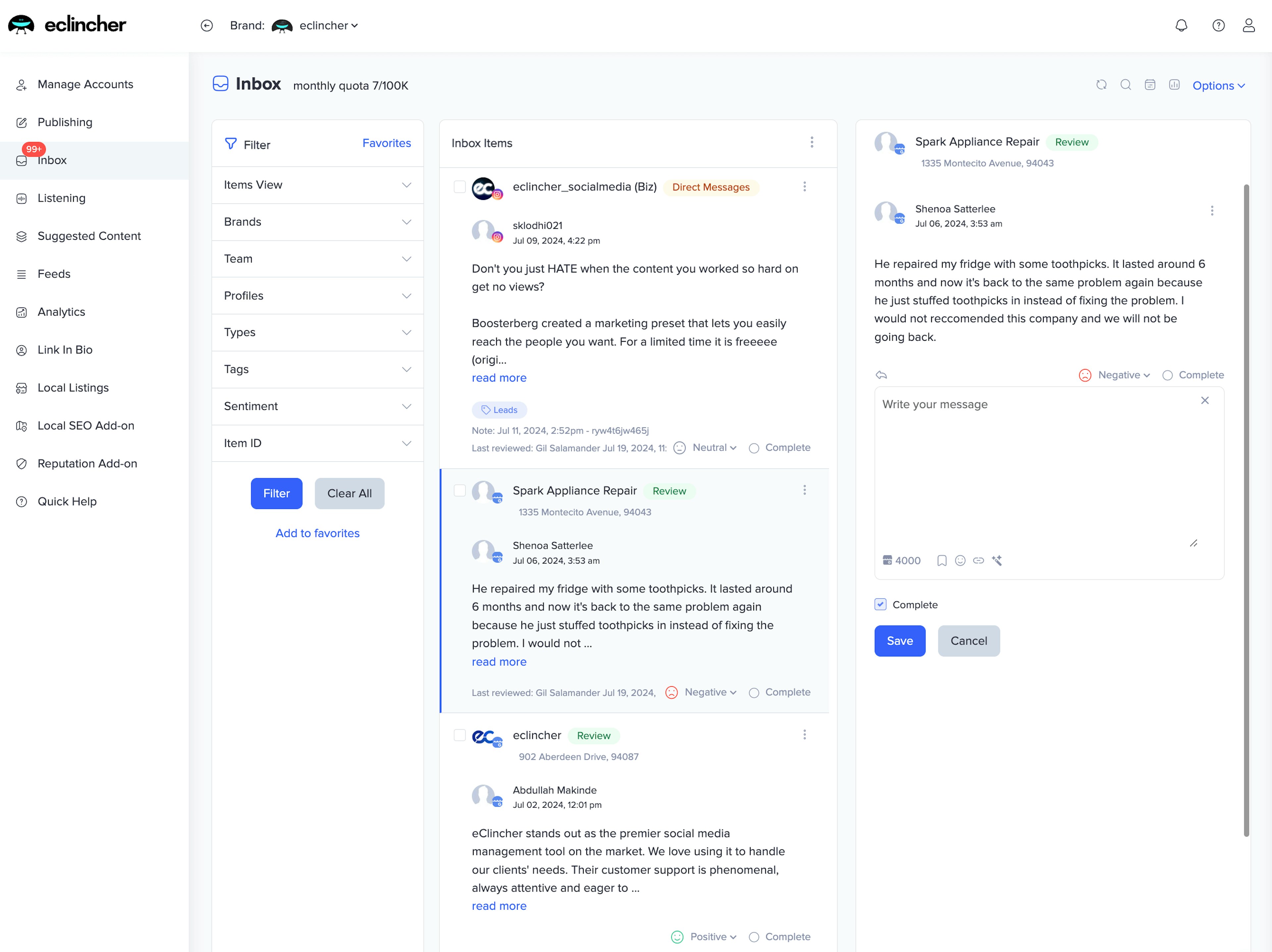
Task: Open eclincher_socialmedia item kebab menu
Action: click(x=805, y=186)
